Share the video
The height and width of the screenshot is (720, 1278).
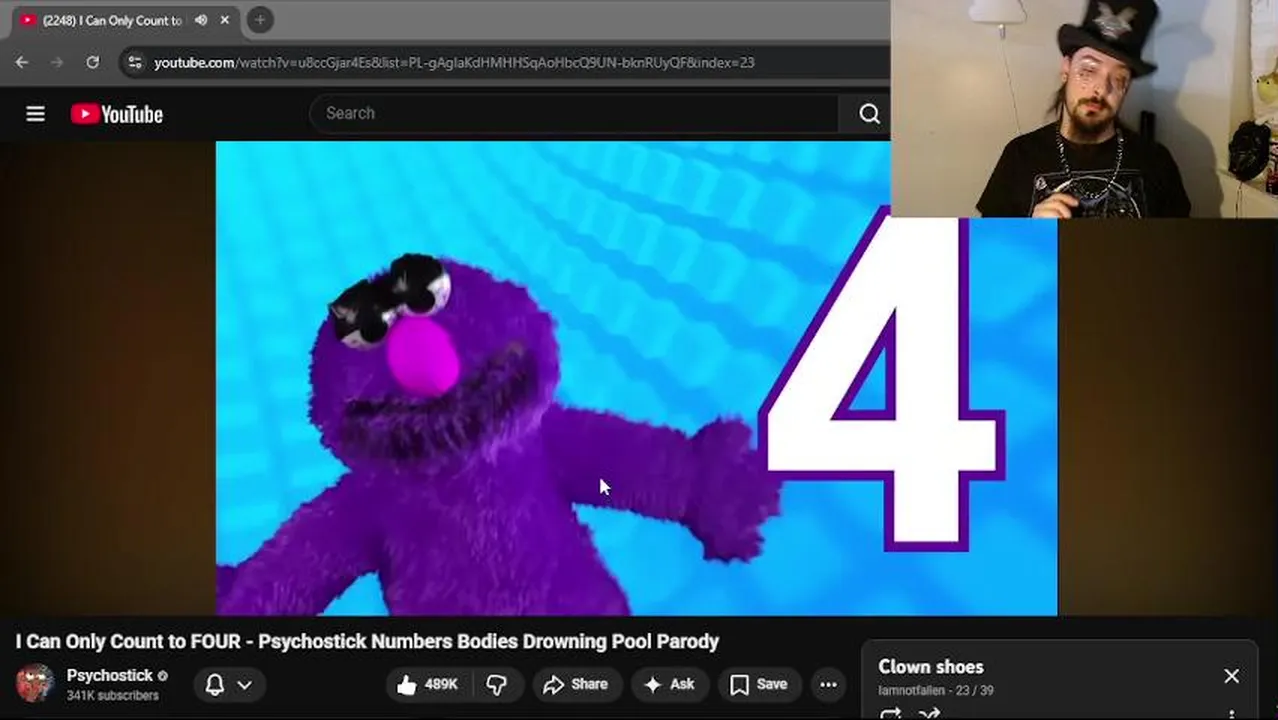pyautogui.click(x=575, y=684)
